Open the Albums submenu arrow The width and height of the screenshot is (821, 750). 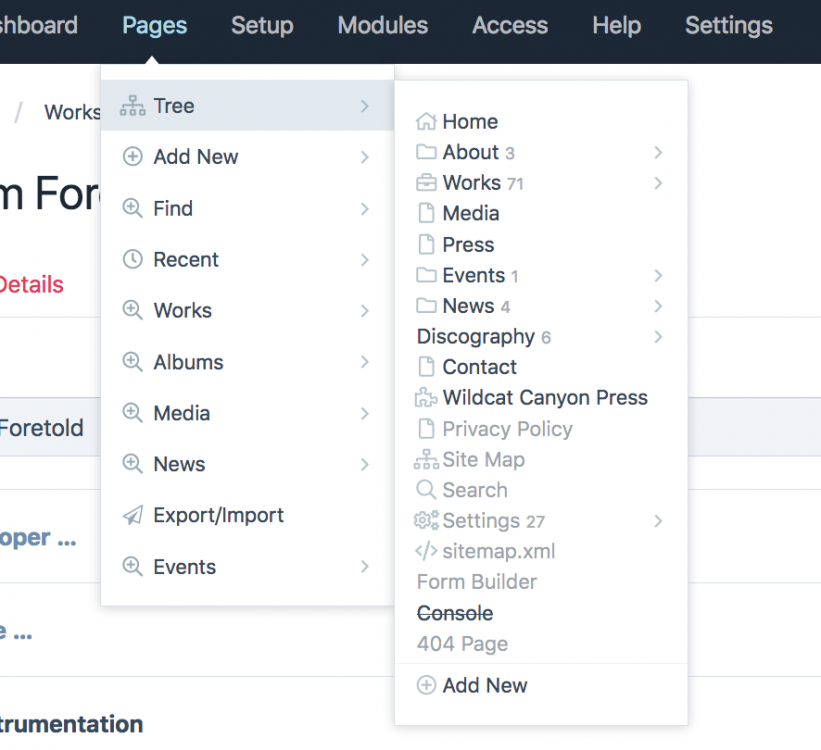click(365, 362)
